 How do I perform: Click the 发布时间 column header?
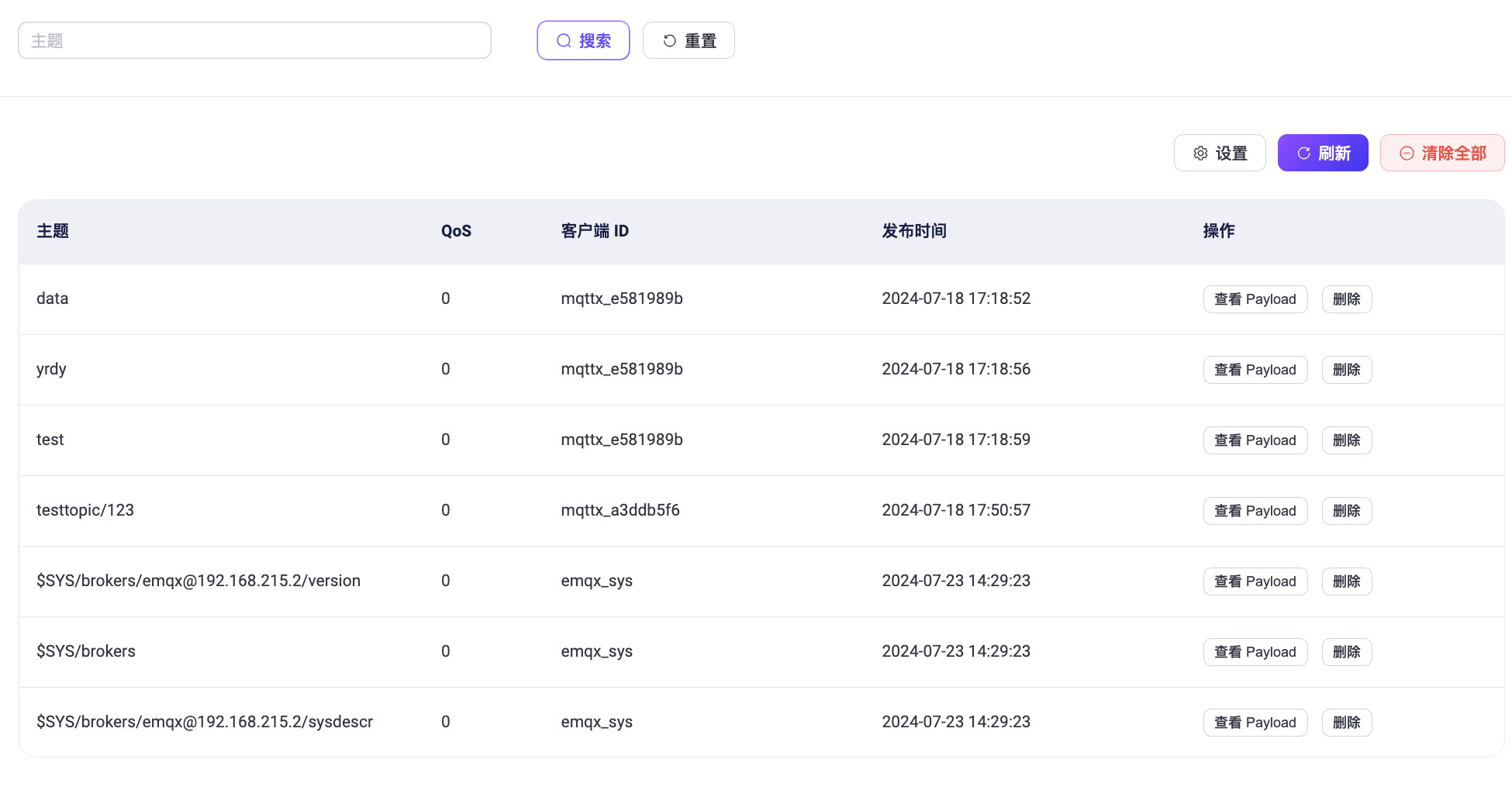[x=913, y=231]
